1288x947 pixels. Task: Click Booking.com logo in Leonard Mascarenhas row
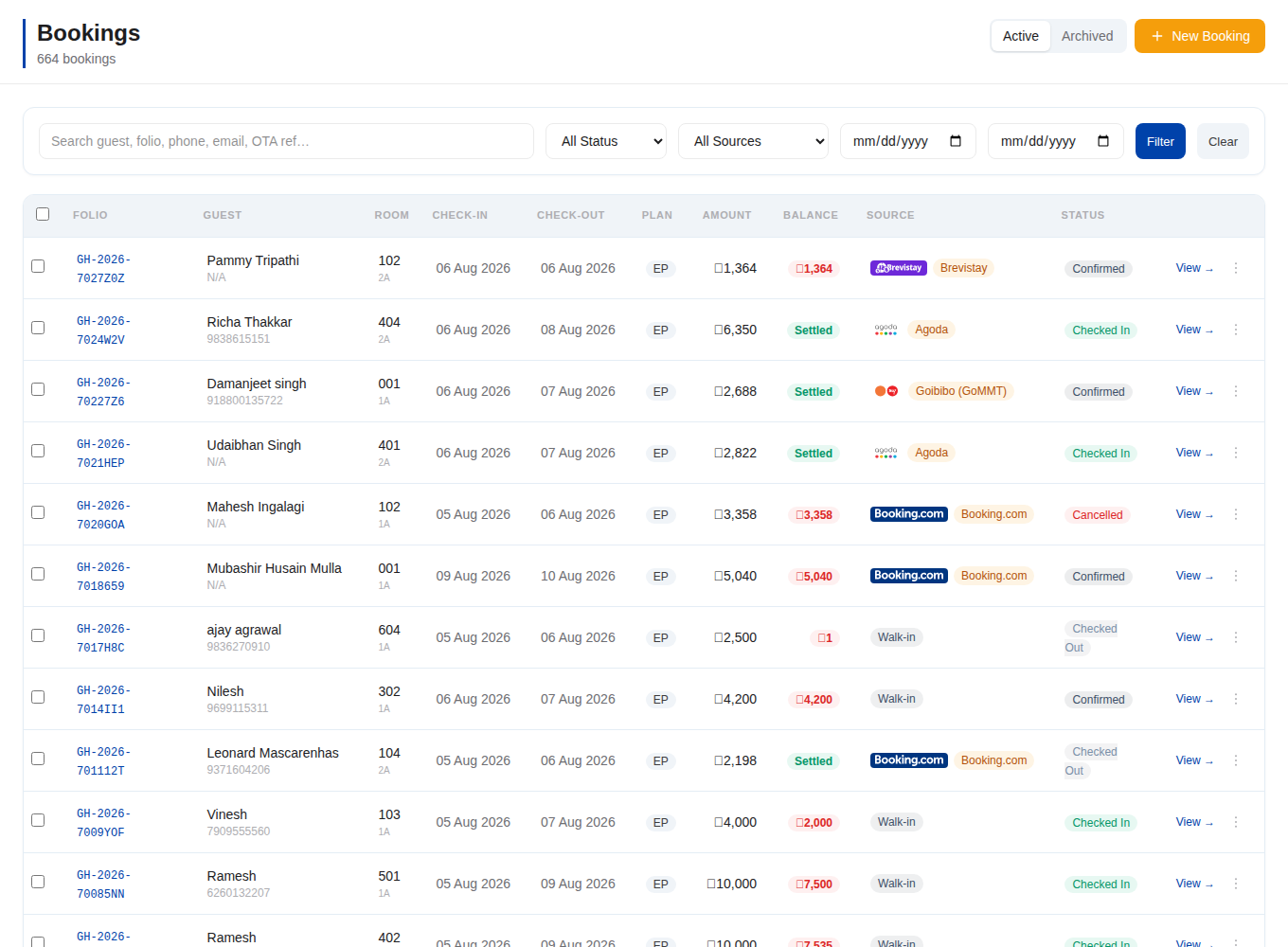(x=909, y=760)
